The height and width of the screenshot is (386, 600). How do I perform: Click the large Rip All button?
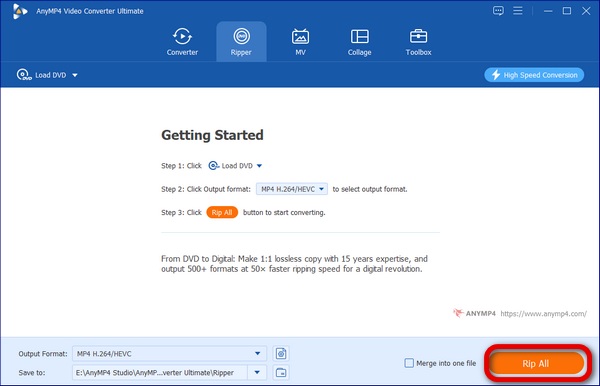(536, 363)
